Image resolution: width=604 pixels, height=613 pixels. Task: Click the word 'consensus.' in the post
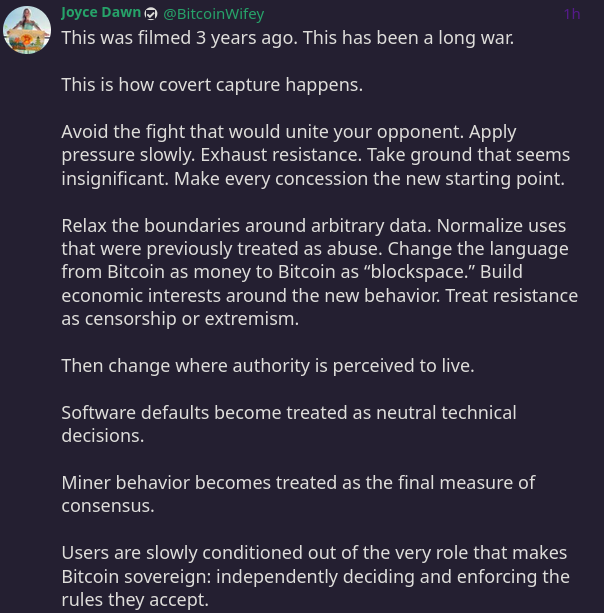pos(108,506)
